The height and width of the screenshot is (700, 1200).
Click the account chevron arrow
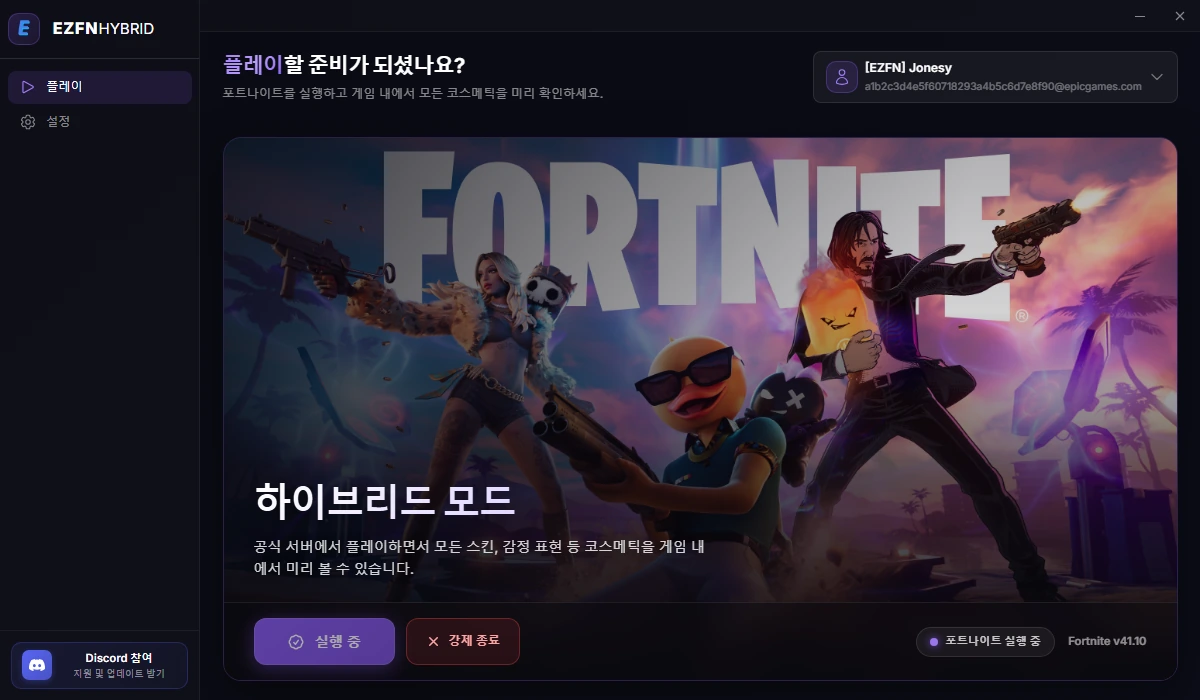point(1157,77)
